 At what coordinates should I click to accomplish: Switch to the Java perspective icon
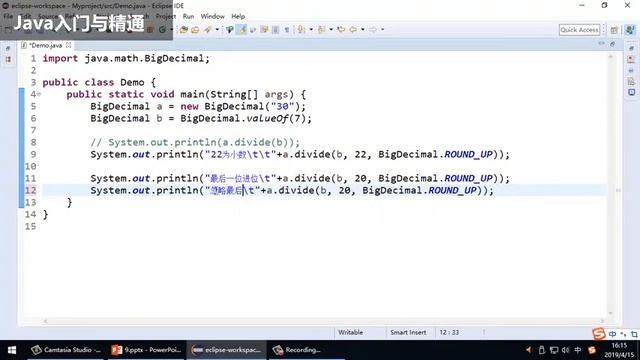point(630,30)
